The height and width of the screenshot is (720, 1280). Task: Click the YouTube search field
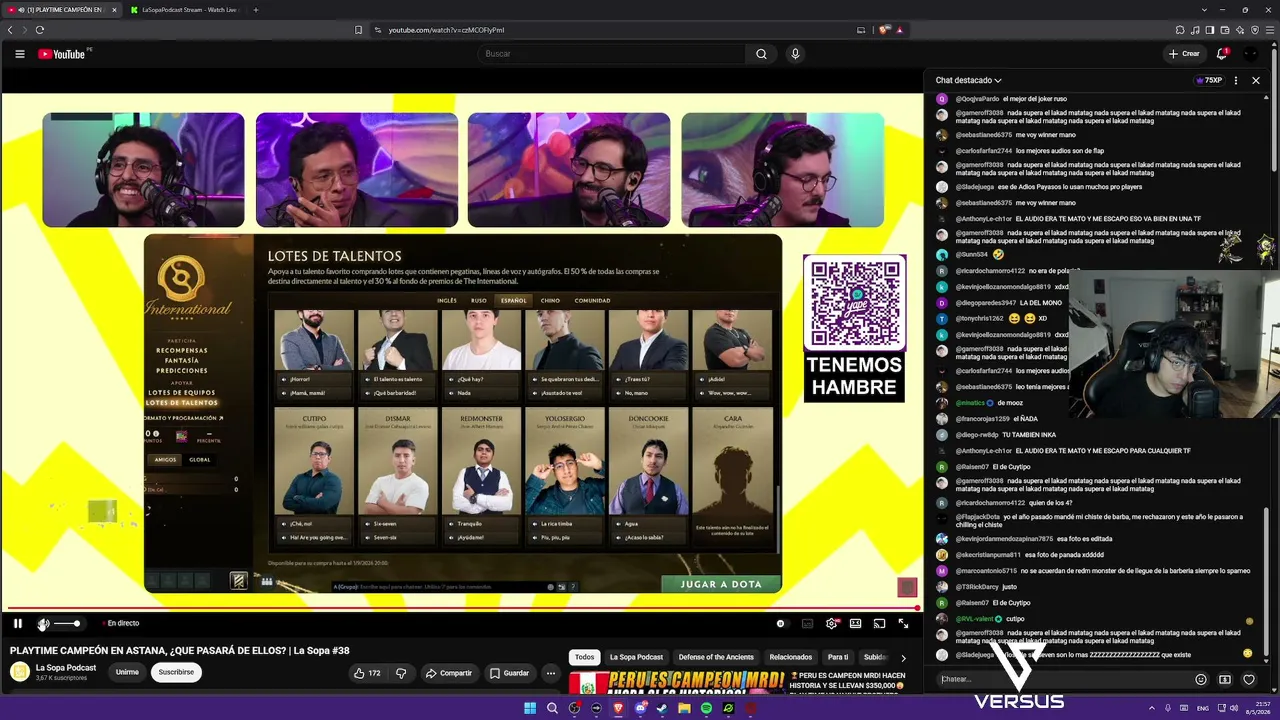tap(612, 54)
